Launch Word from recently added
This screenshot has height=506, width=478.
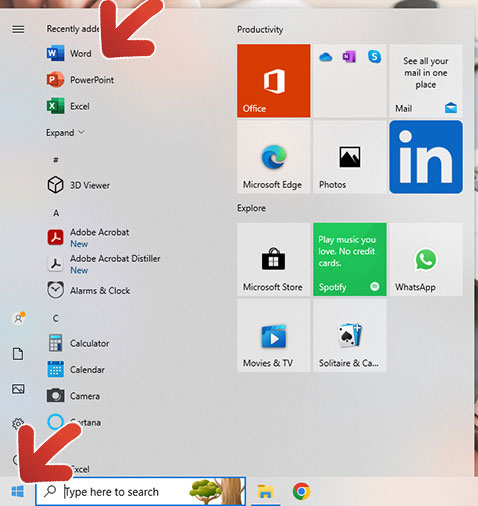(x=69, y=53)
